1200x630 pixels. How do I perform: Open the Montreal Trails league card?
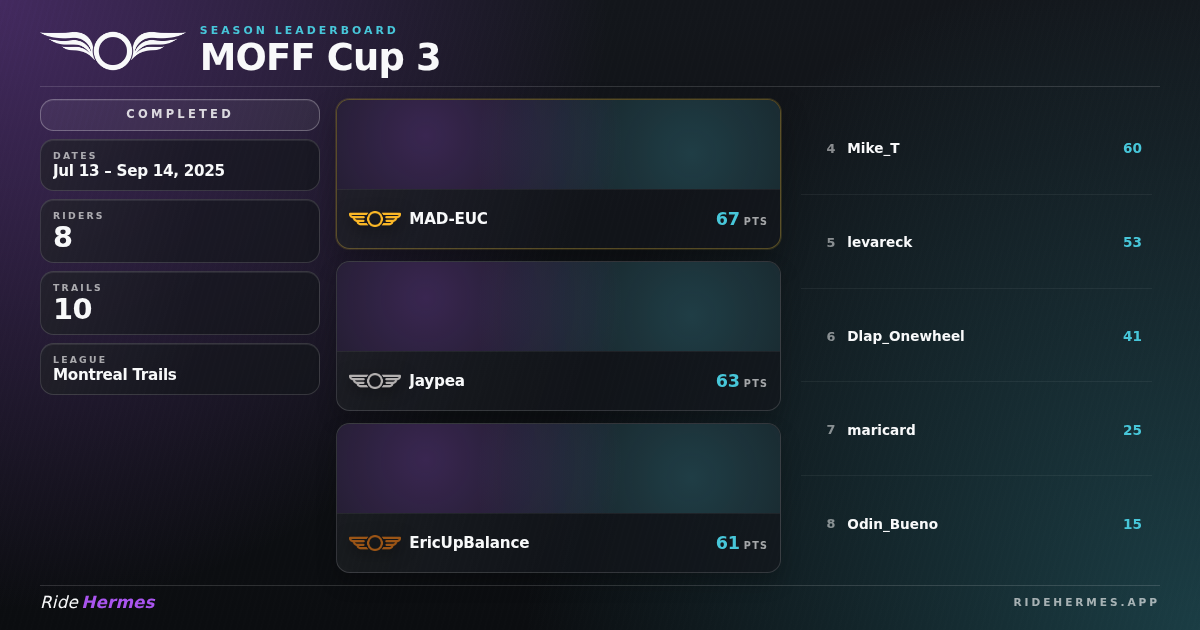point(180,369)
